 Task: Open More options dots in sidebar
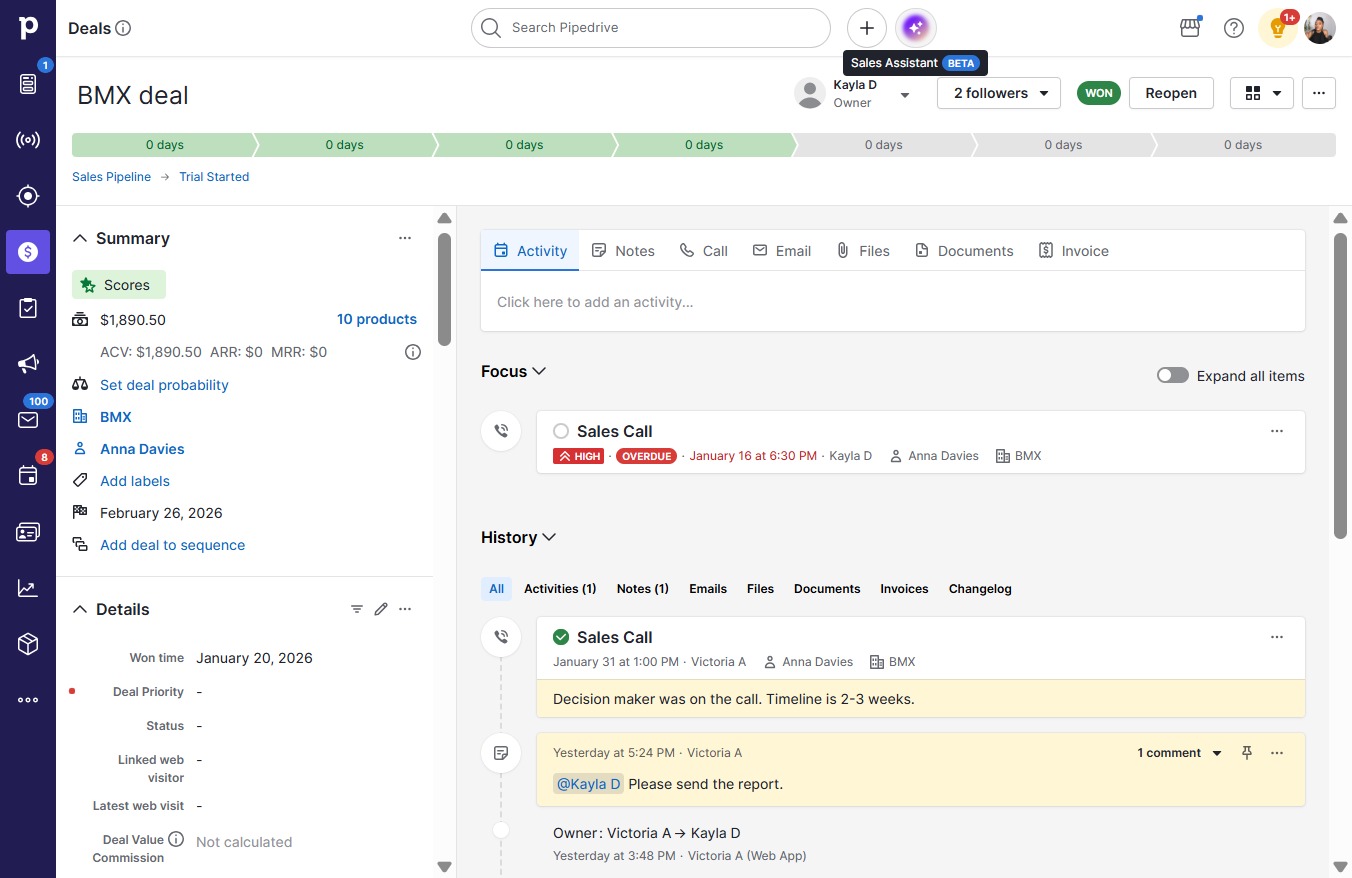[x=28, y=700]
